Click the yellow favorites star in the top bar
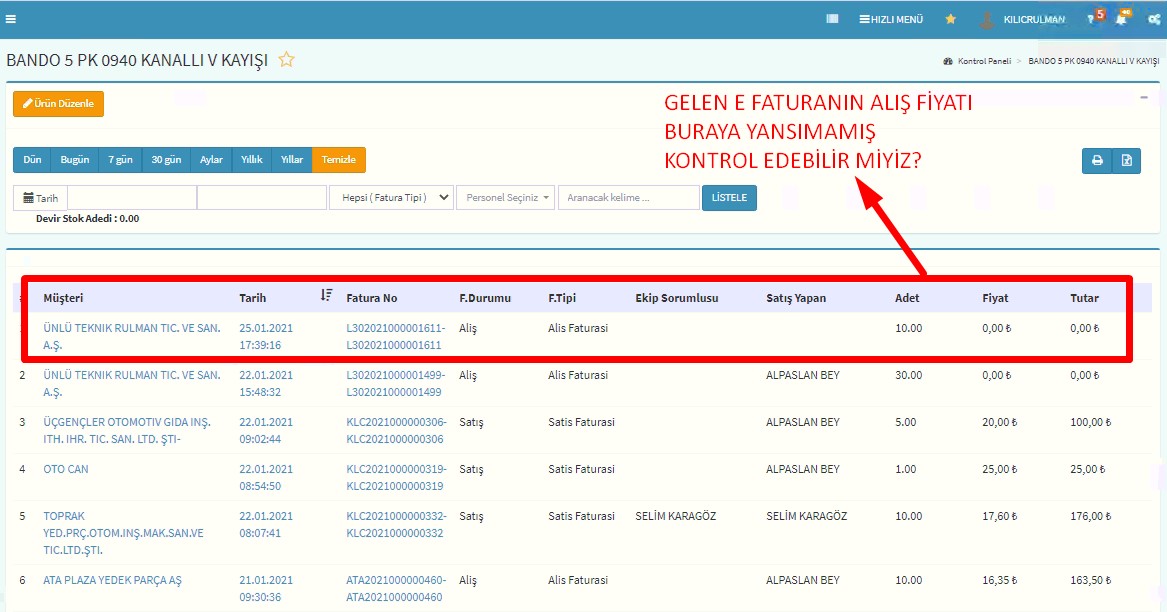 coord(950,19)
